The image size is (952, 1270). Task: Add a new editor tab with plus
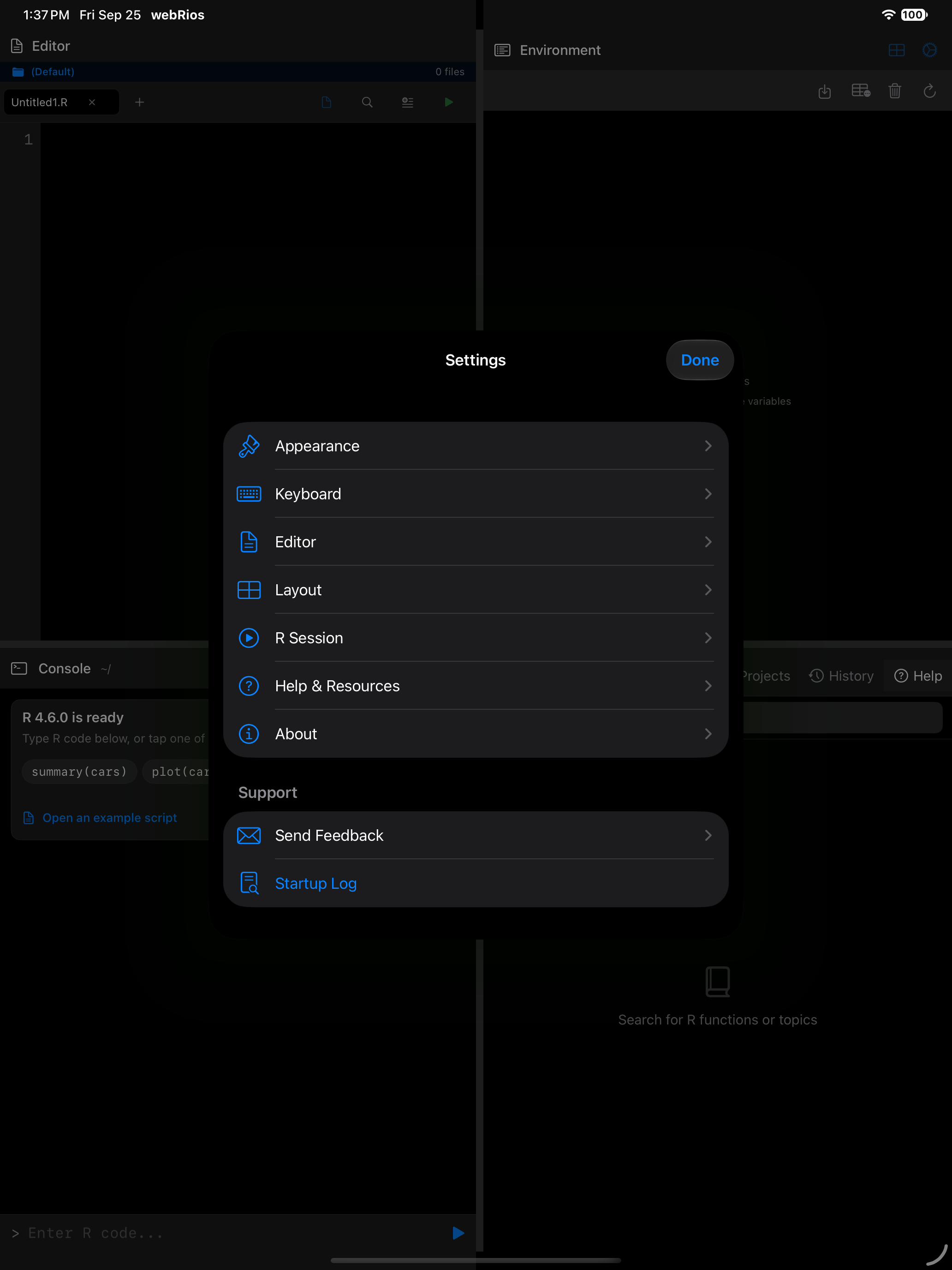point(139,102)
